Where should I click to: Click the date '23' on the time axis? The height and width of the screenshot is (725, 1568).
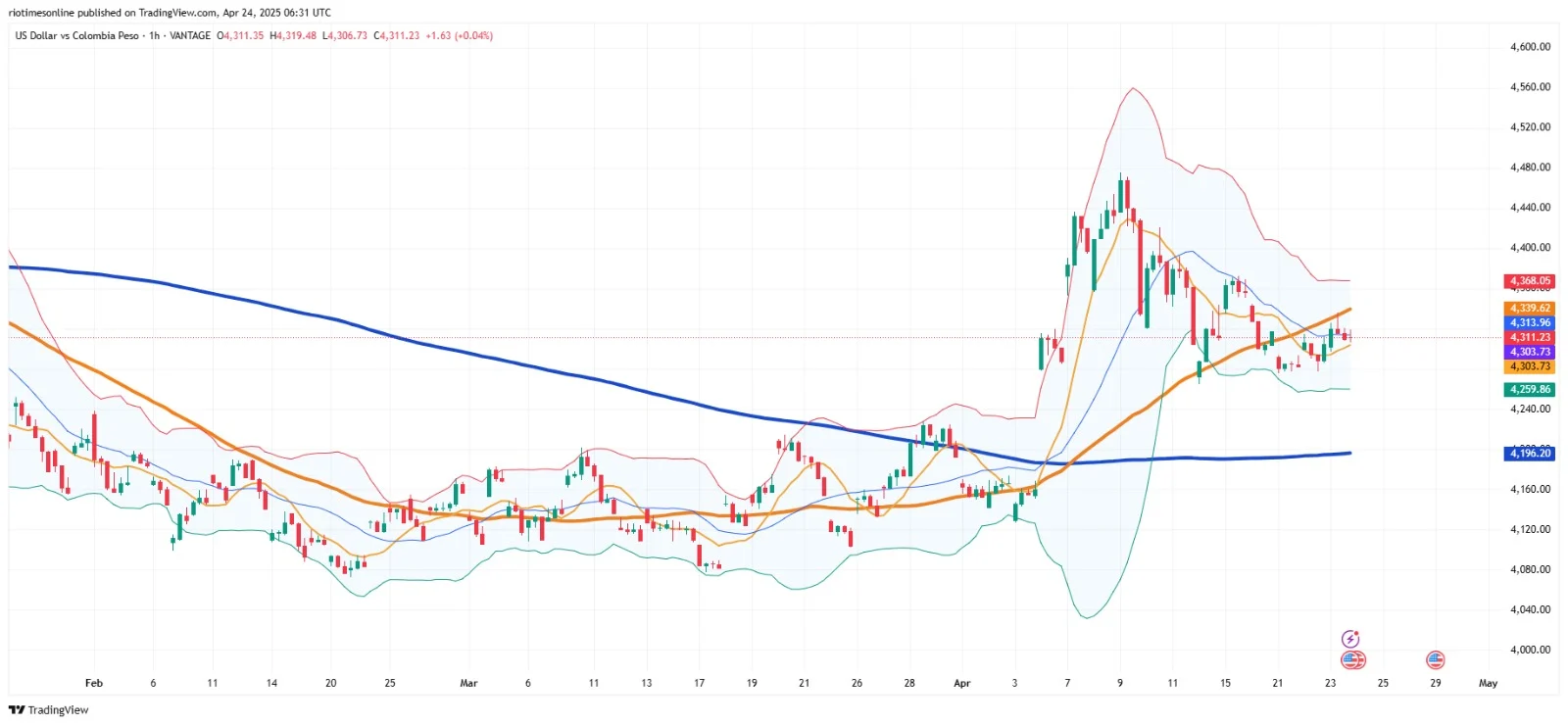(x=1330, y=683)
